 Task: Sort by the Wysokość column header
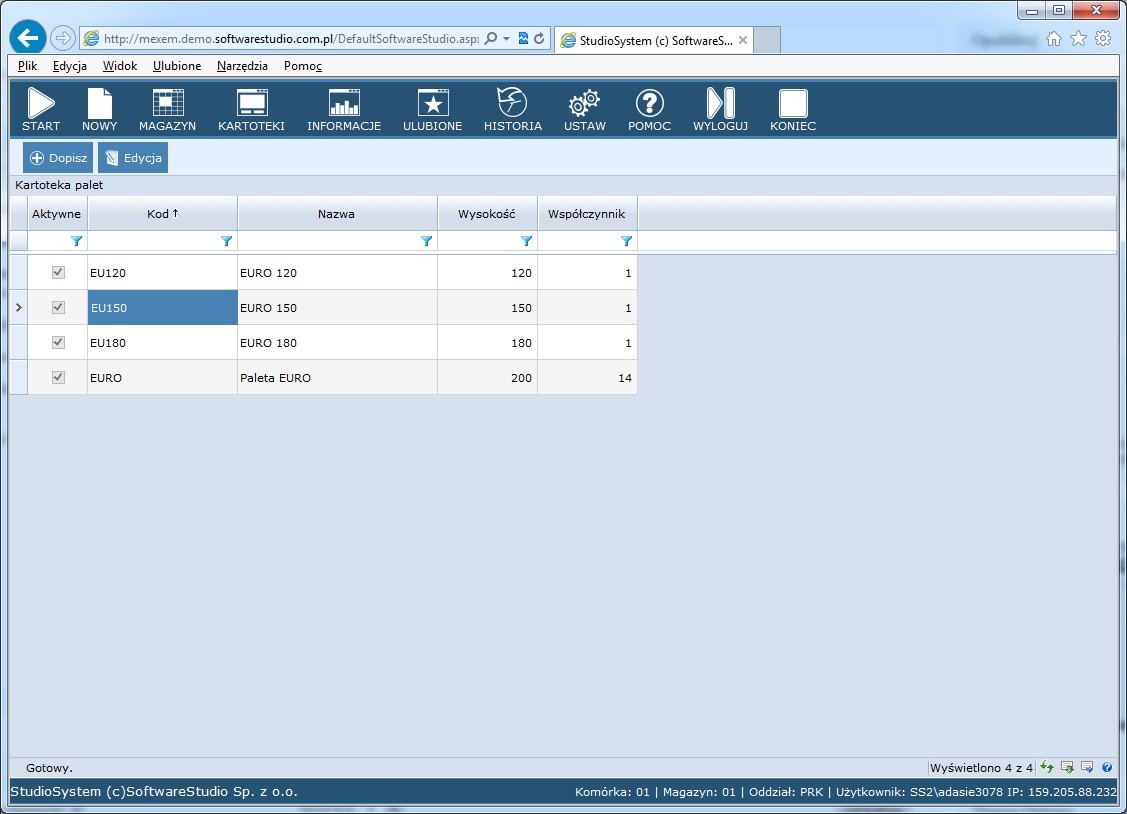coord(487,213)
